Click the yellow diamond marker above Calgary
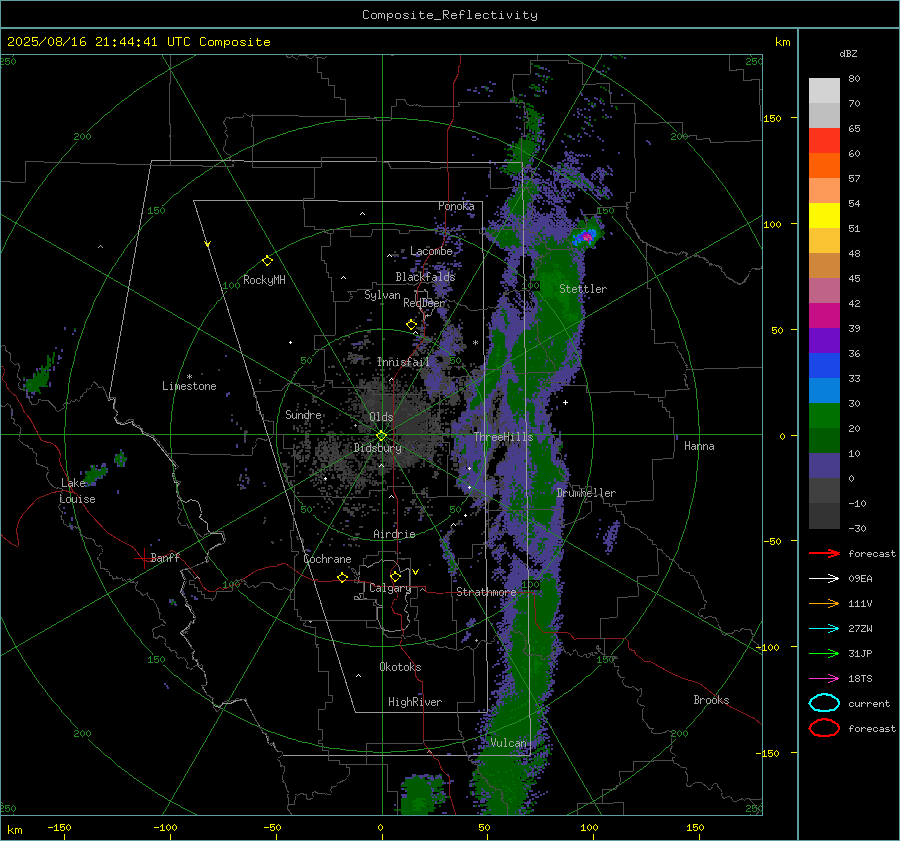 click(x=395, y=576)
